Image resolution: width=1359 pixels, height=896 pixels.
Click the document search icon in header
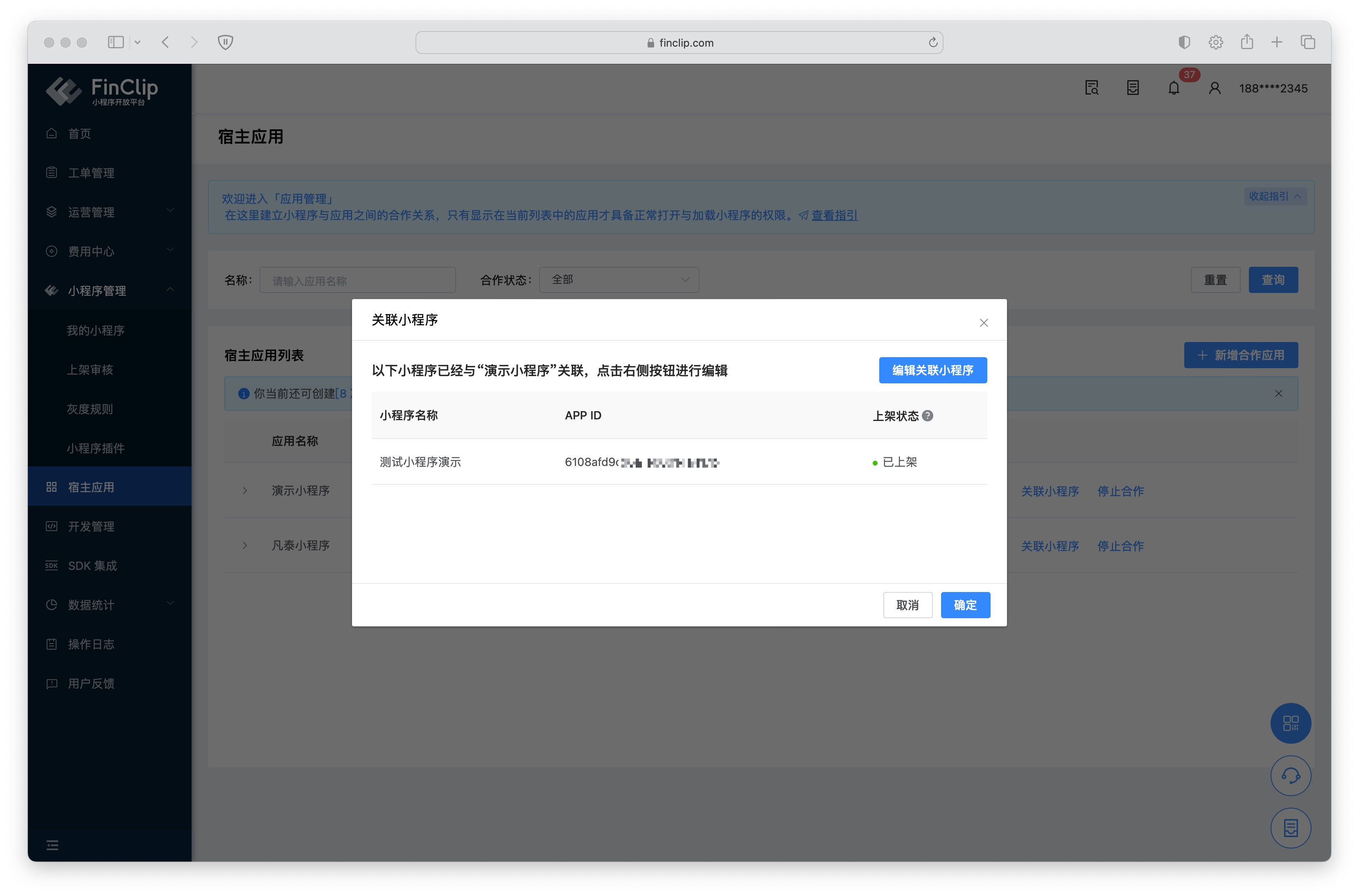coord(1091,88)
